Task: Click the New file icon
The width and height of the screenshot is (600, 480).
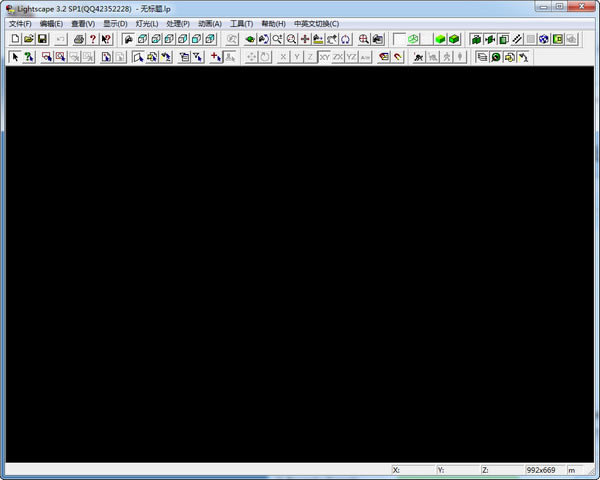Action: click(x=15, y=39)
